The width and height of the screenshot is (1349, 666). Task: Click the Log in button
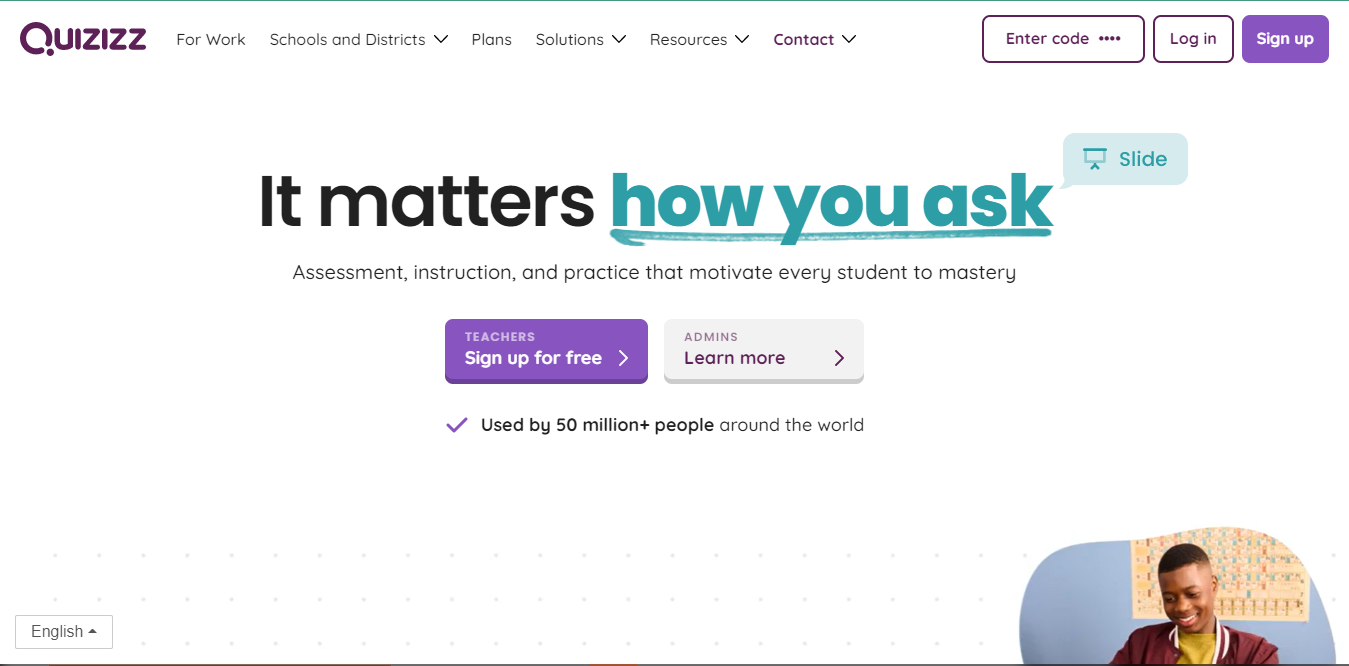pos(1192,38)
